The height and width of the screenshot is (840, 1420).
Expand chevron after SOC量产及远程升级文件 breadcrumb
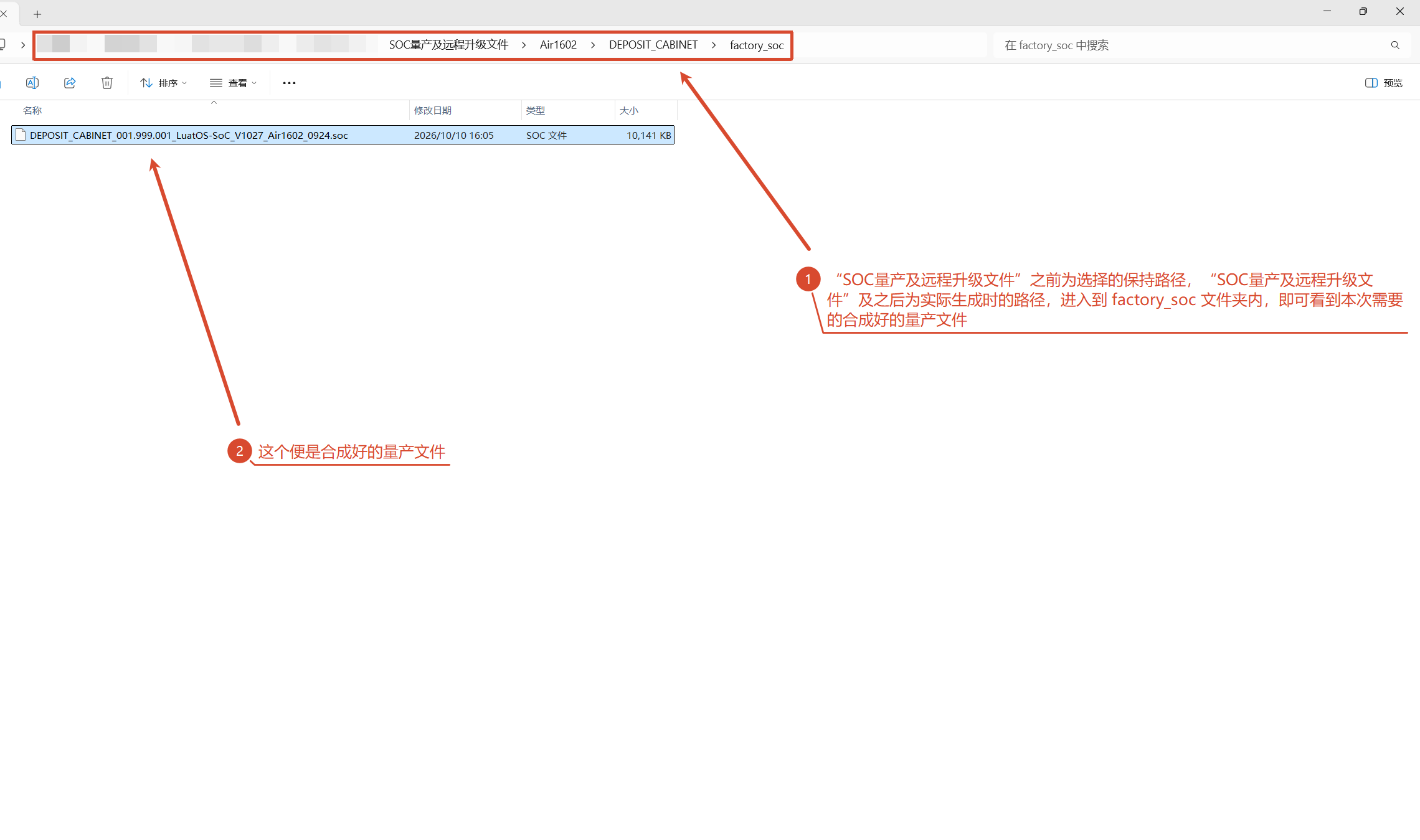click(x=524, y=45)
